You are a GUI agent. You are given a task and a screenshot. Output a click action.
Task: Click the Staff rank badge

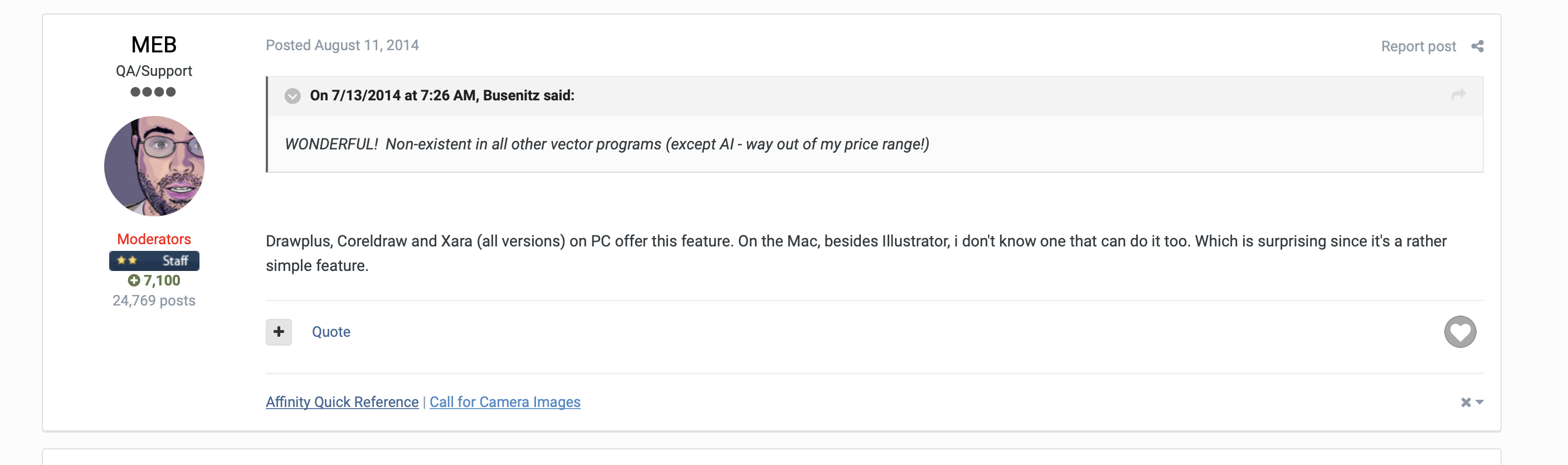click(154, 261)
